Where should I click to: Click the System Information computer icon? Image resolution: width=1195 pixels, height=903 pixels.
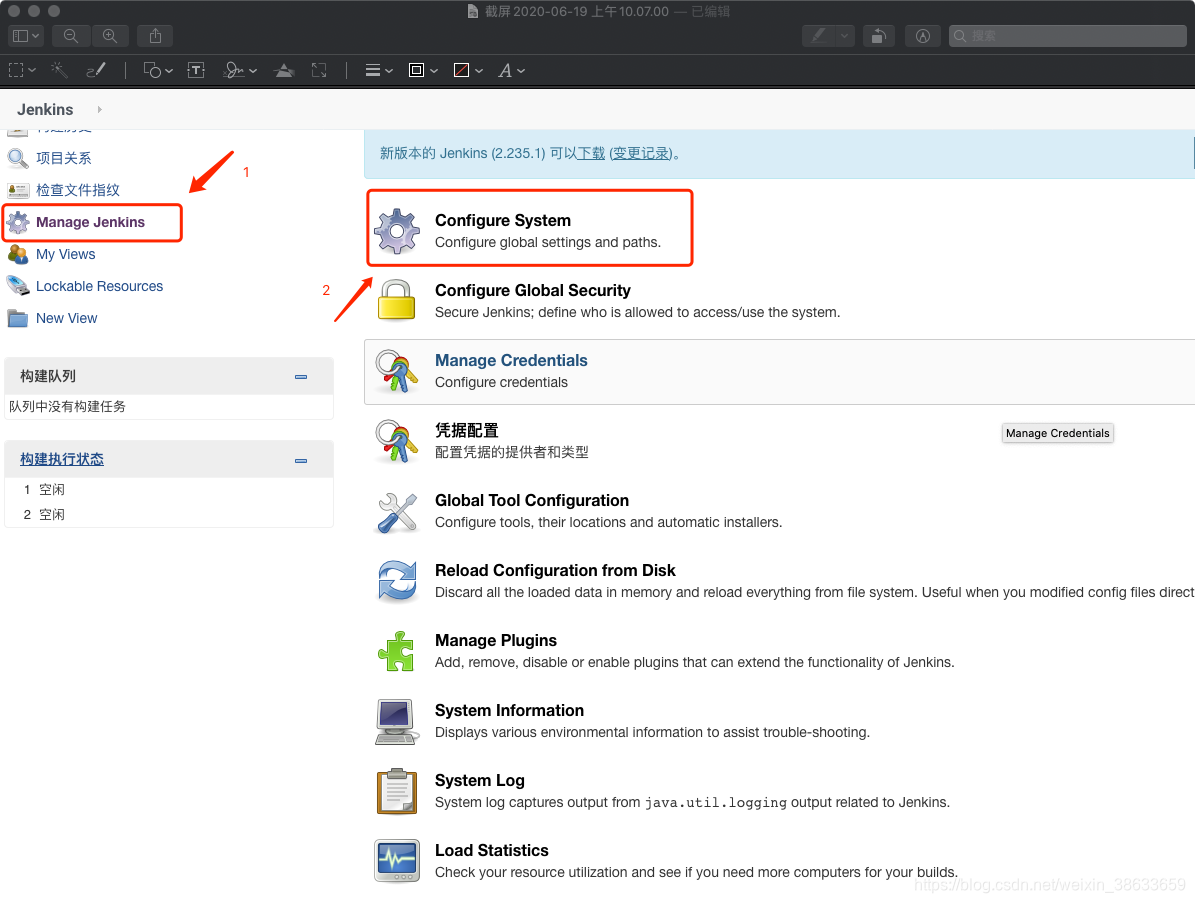point(397,722)
